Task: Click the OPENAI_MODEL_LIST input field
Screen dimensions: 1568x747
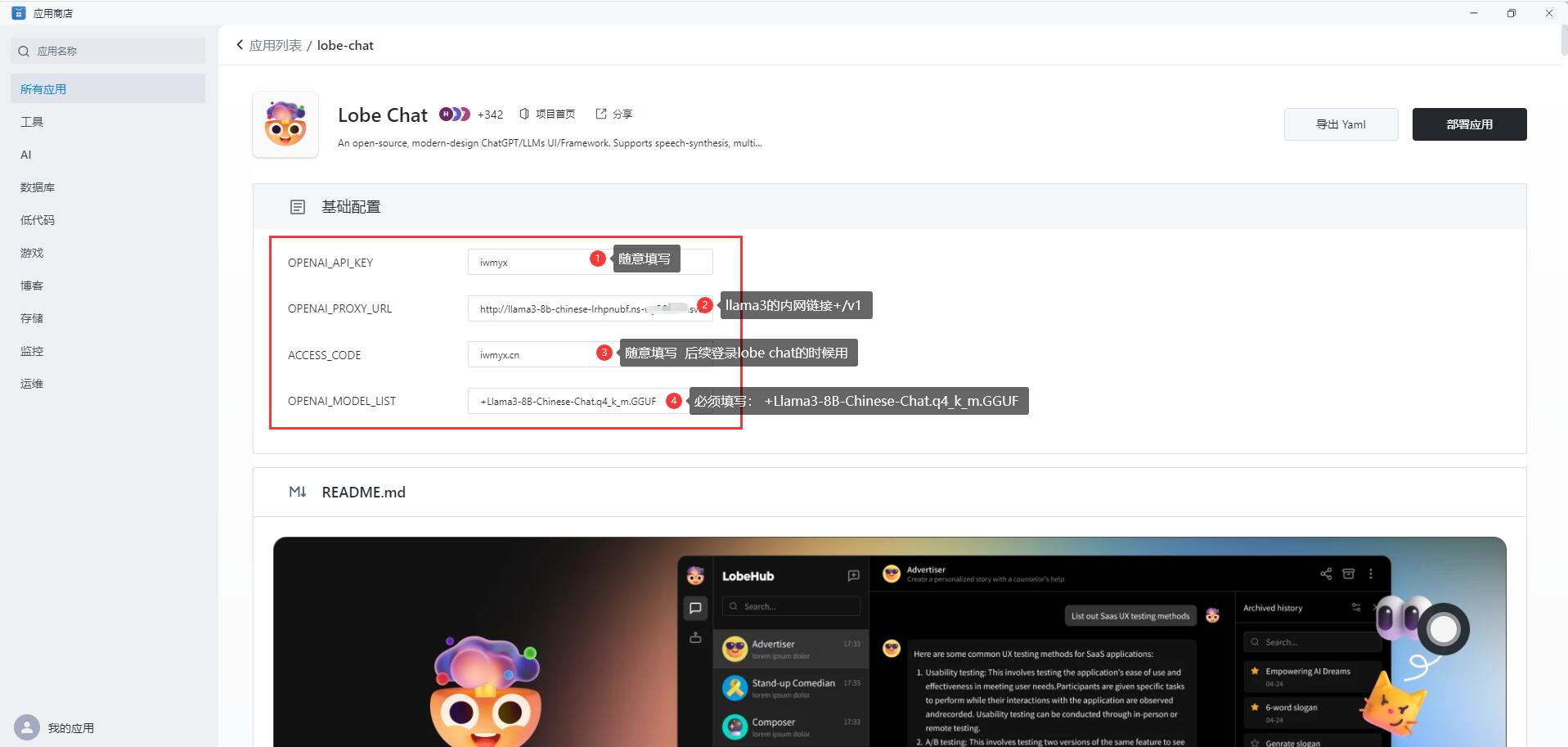Action: point(590,401)
